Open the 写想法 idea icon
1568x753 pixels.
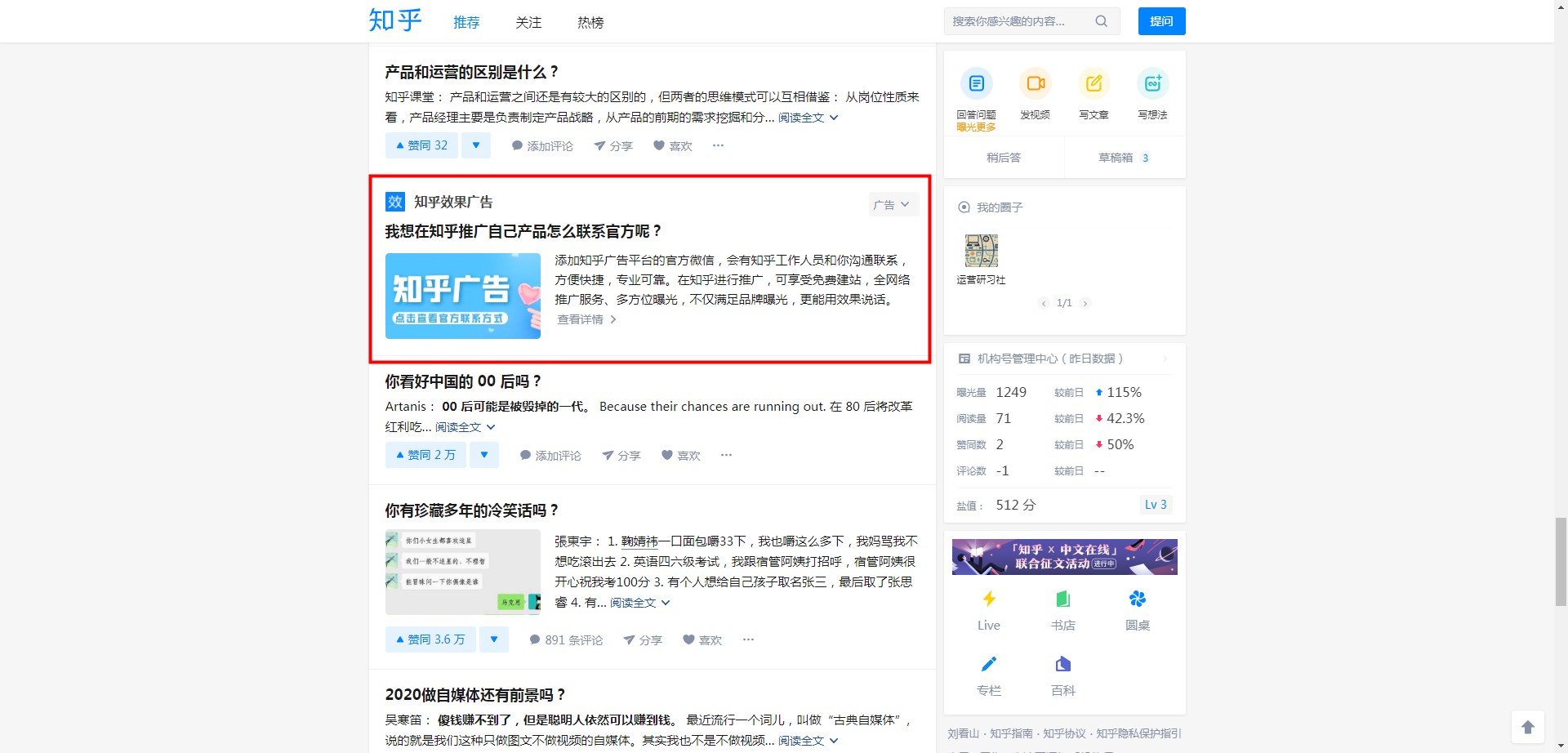tap(1153, 83)
